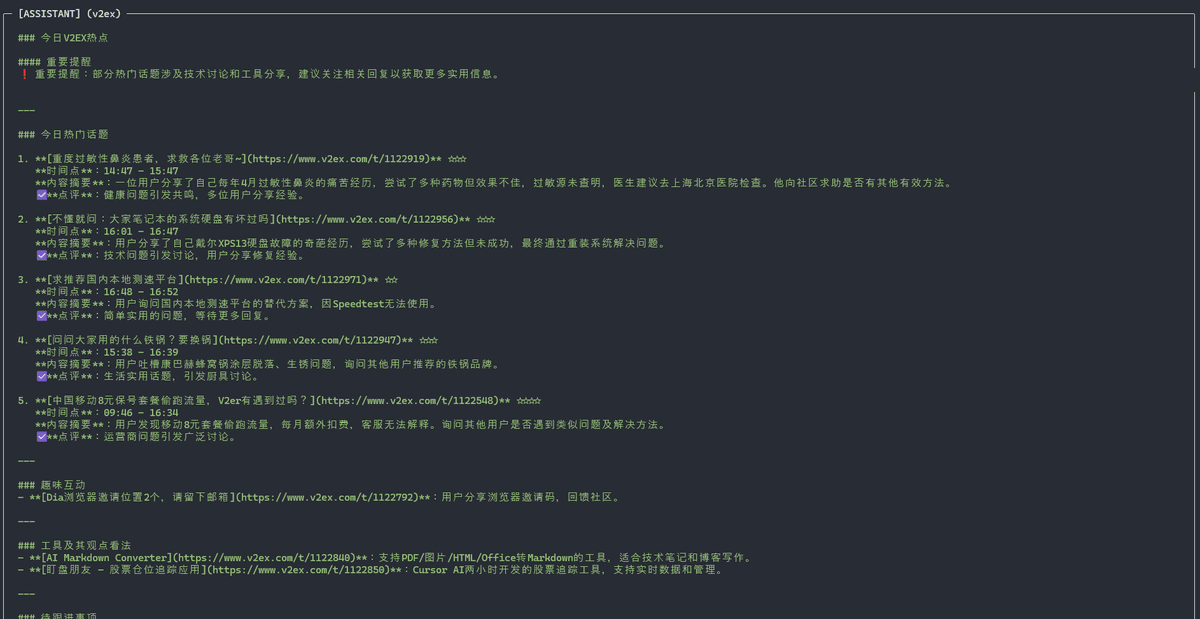This screenshot has height=619, width=1200.
Task: Click the checkmark icon before 健康问题引发共鸣
Action: (41, 195)
